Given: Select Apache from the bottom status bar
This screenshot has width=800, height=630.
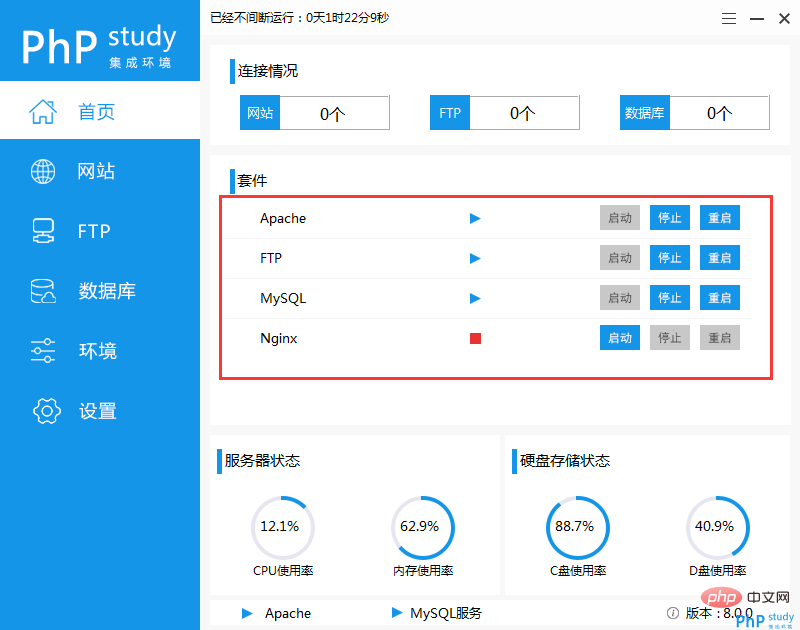Looking at the screenshot, I should point(287,613).
